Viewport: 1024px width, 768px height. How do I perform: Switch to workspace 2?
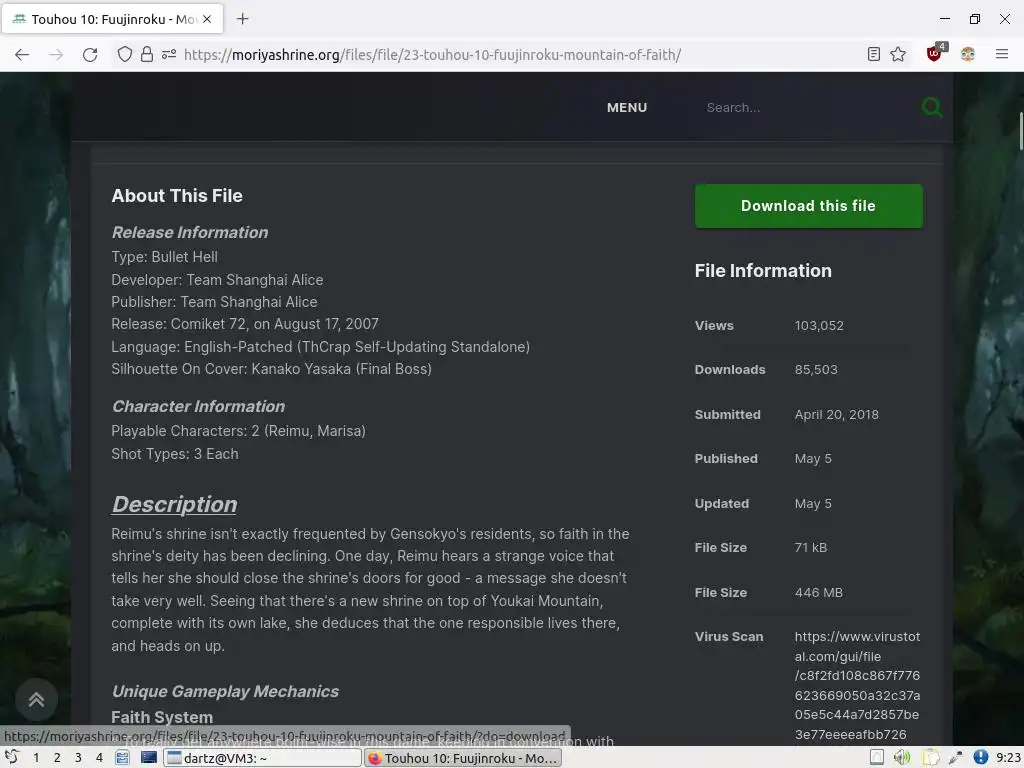pos(57,758)
